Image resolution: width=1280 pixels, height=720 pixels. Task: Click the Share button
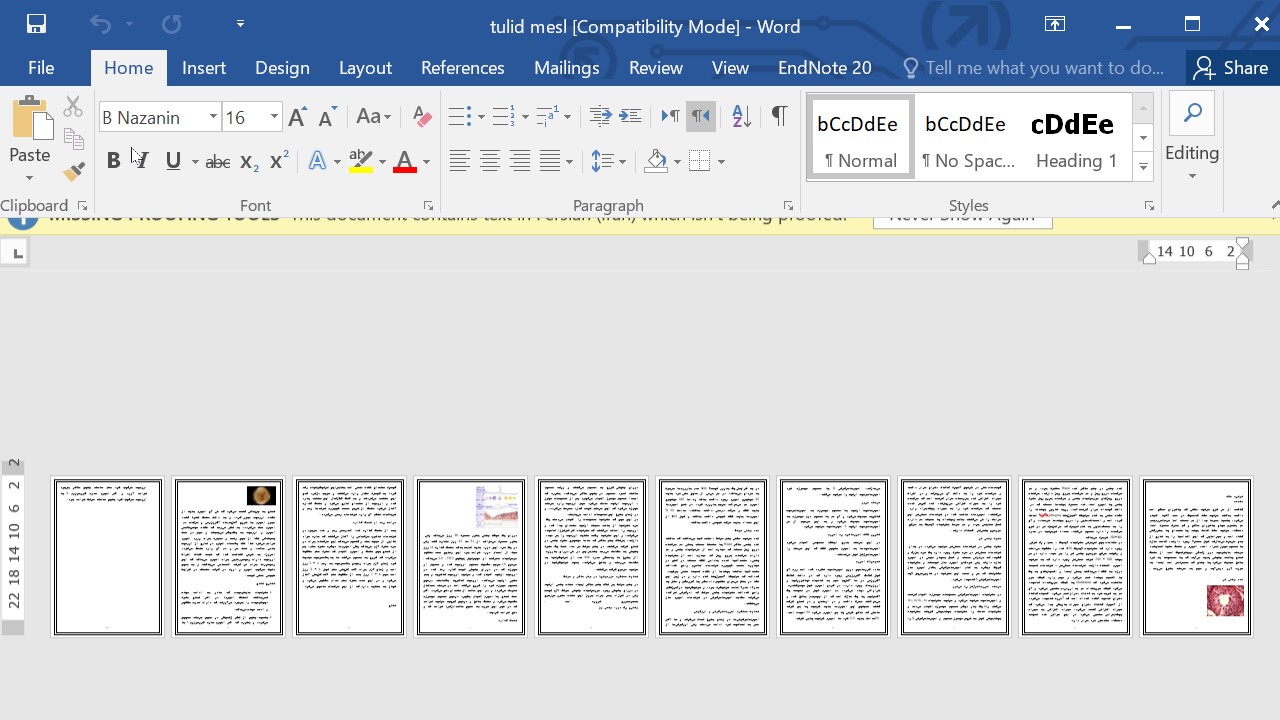pyautogui.click(x=1231, y=68)
